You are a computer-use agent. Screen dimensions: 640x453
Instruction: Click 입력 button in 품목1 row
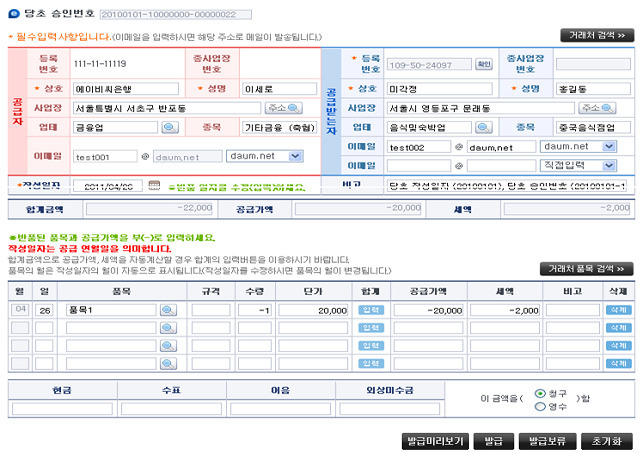coord(371,310)
